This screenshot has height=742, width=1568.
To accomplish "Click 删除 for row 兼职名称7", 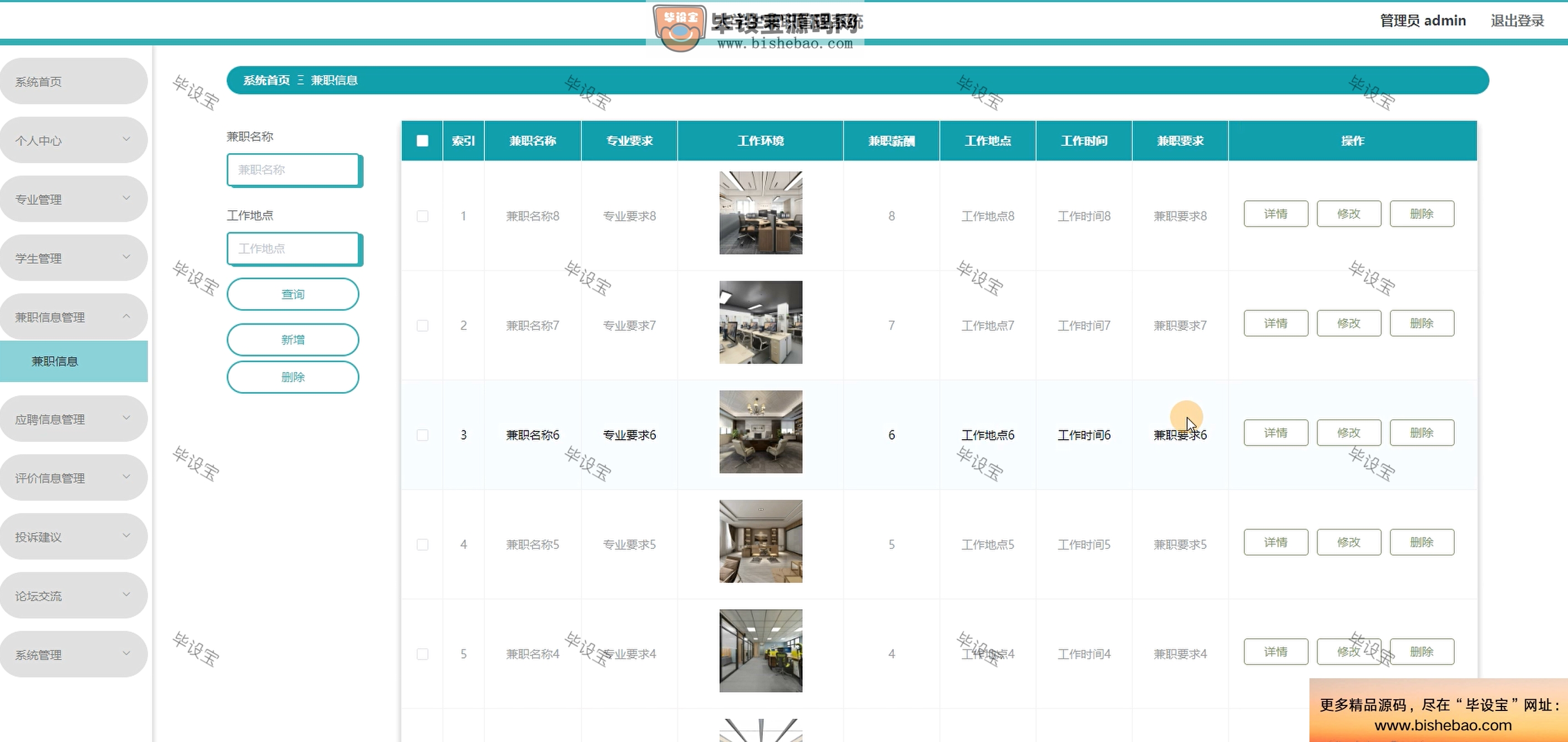I will (1422, 323).
